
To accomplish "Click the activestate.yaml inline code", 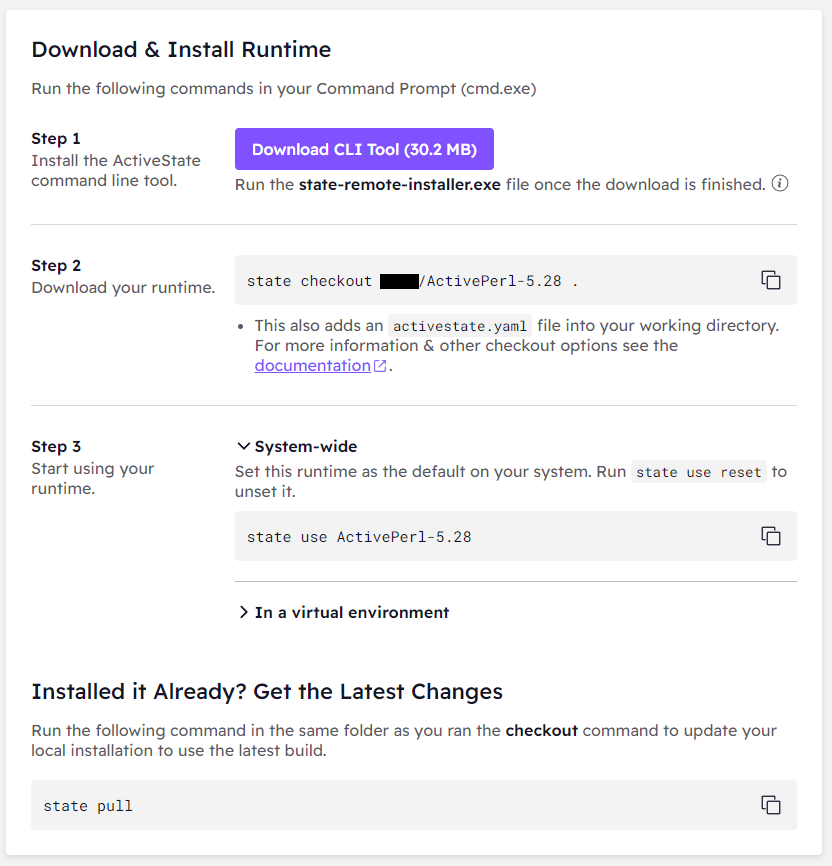I will [x=460, y=326].
